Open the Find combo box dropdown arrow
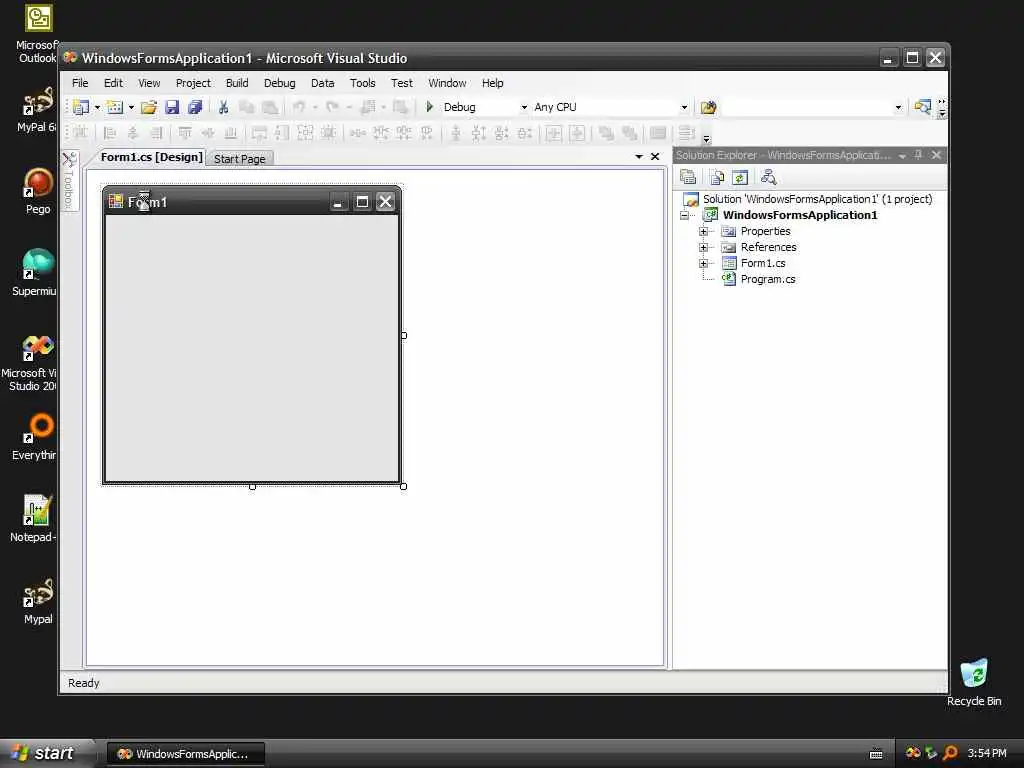The height and width of the screenshot is (768, 1024). (x=898, y=107)
